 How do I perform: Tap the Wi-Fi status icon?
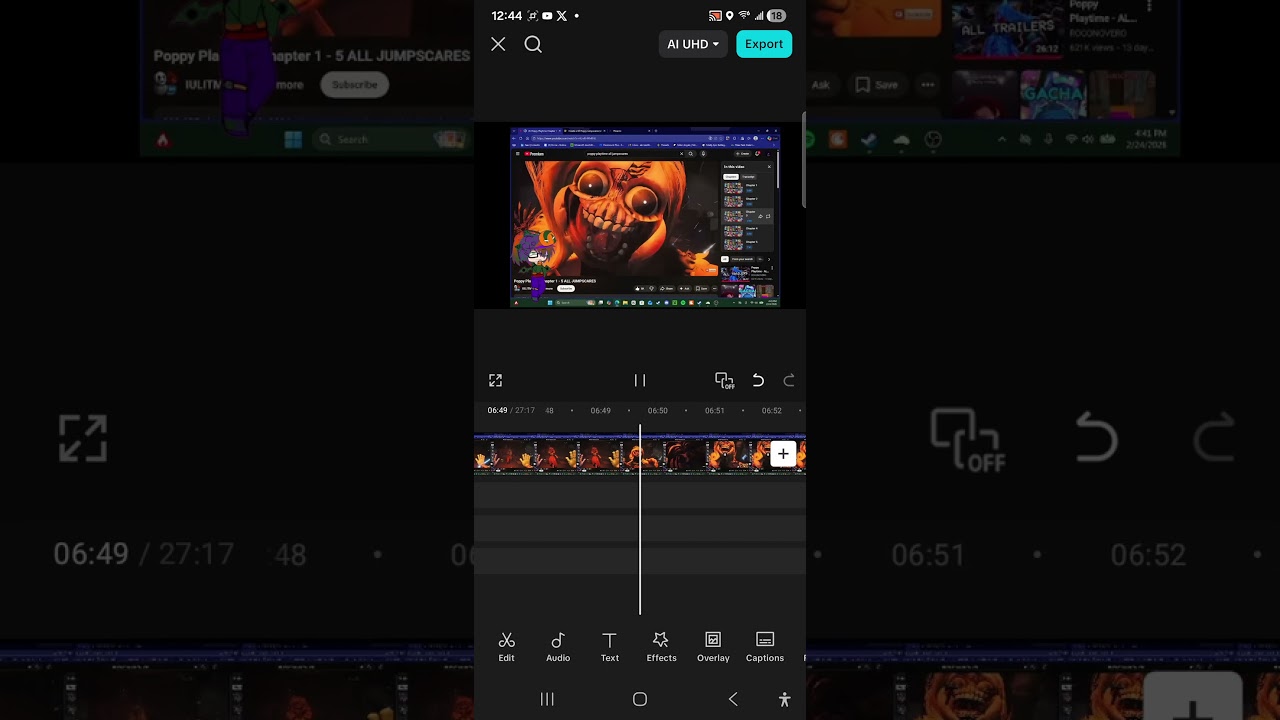(x=744, y=16)
